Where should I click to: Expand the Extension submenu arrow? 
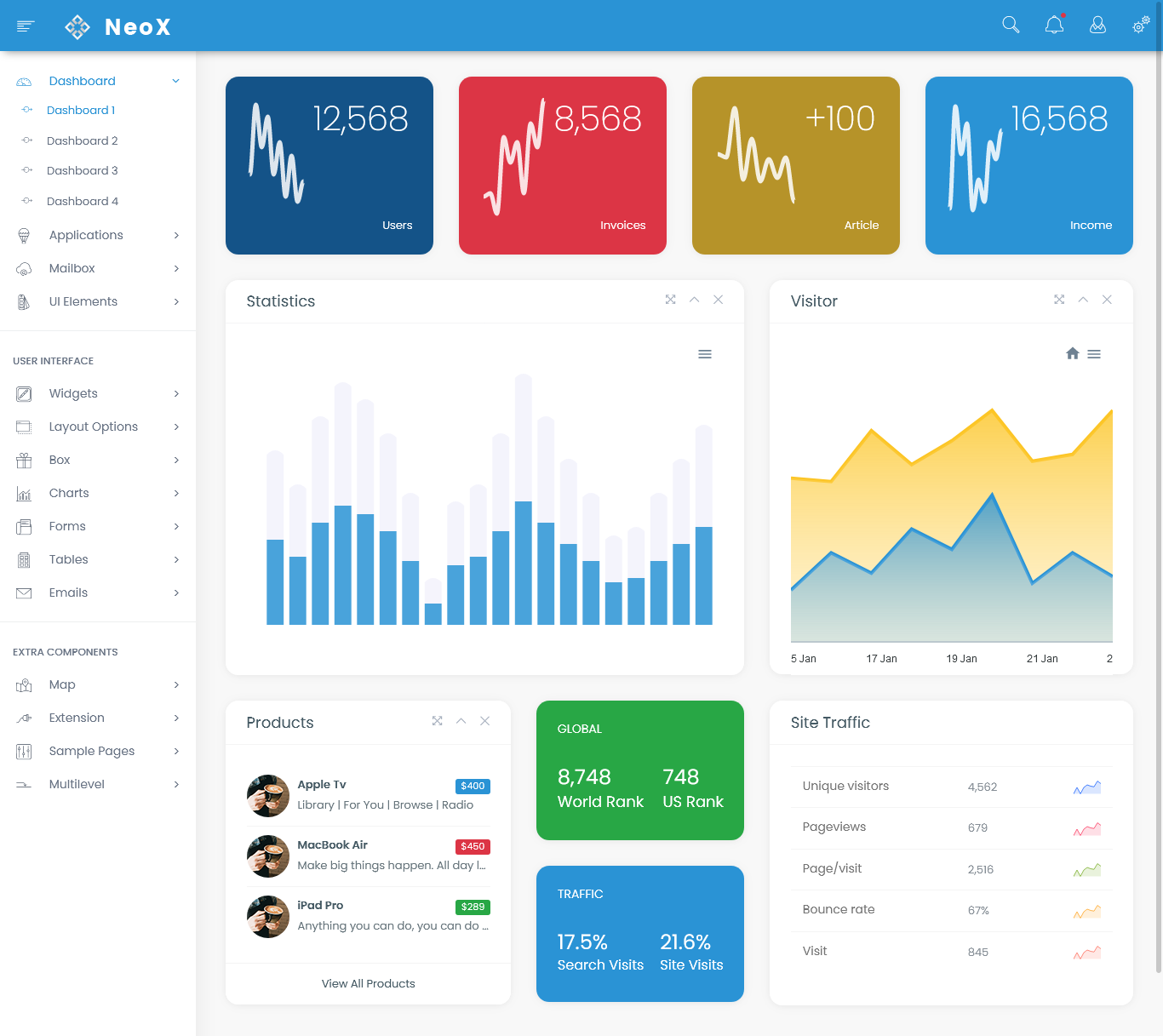coord(176,718)
